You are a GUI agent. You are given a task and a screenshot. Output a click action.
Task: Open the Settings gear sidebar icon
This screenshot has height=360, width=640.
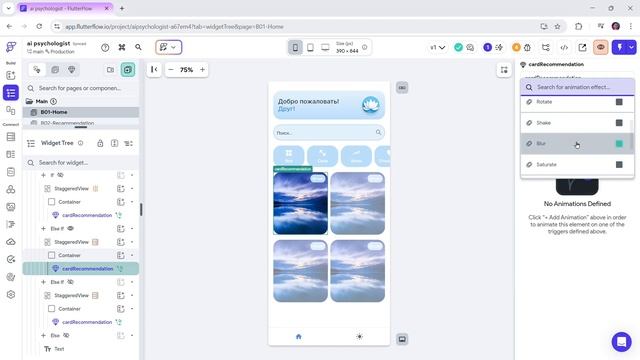coord(11,295)
